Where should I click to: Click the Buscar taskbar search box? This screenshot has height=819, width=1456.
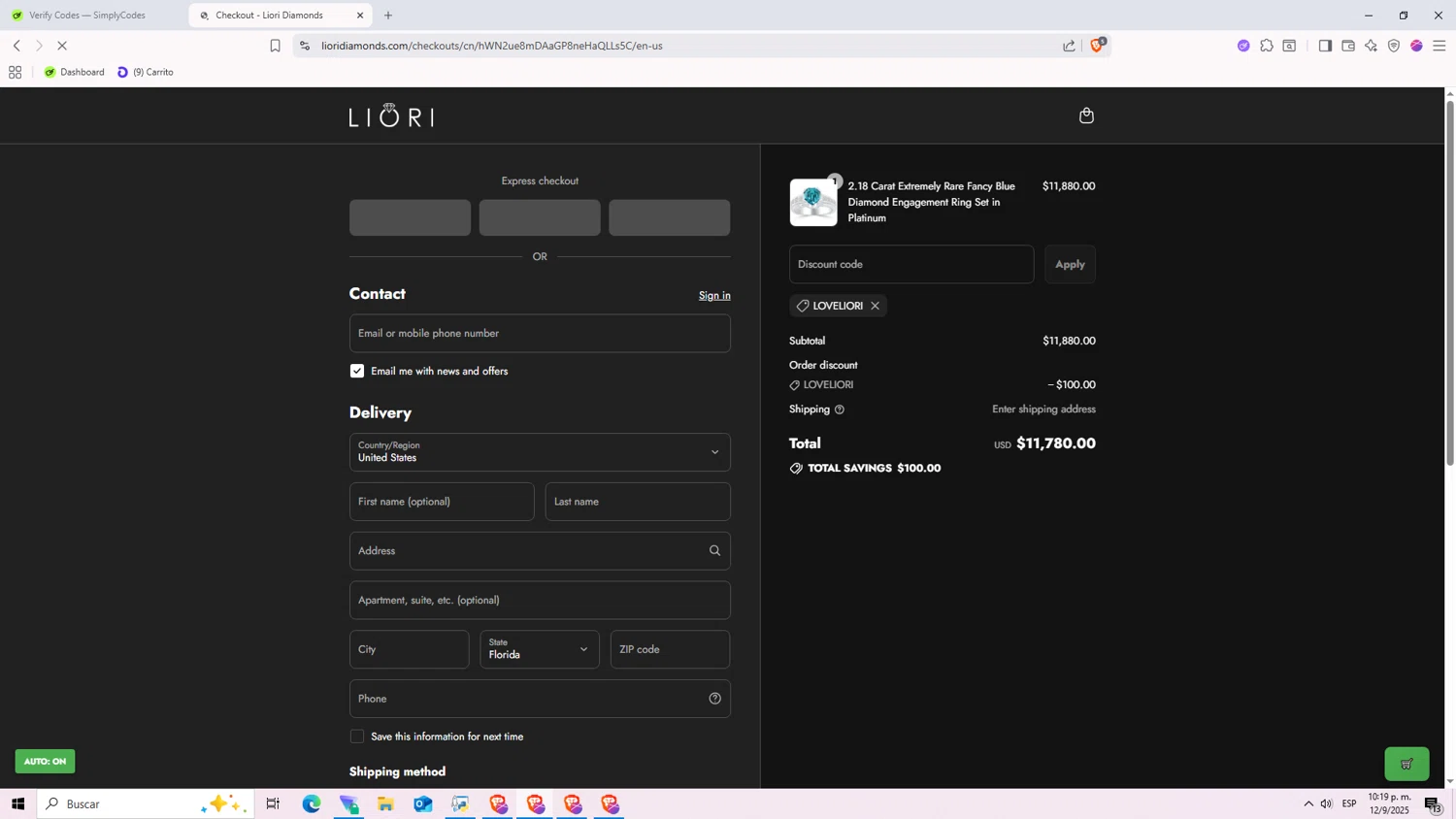[146, 803]
